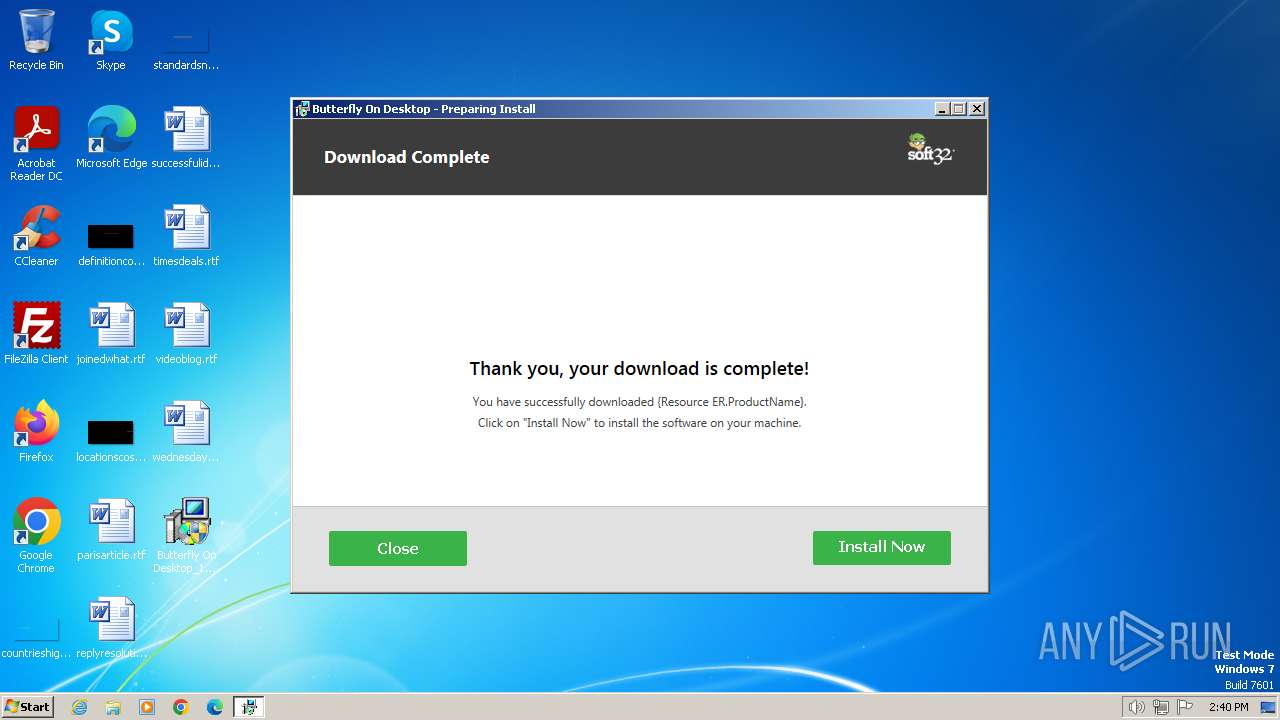Select the Google Chrome desktop shortcut
Image resolution: width=1280 pixels, height=720 pixels.
[36, 536]
